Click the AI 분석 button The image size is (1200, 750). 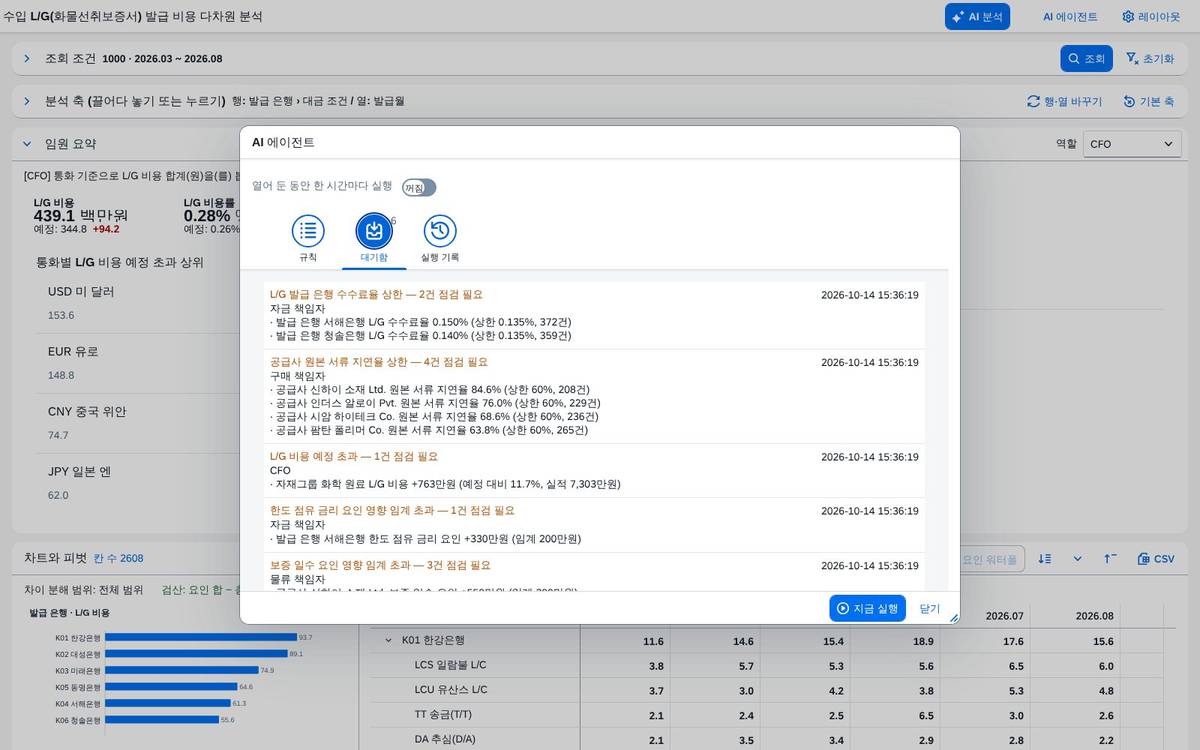pos(977,17)
